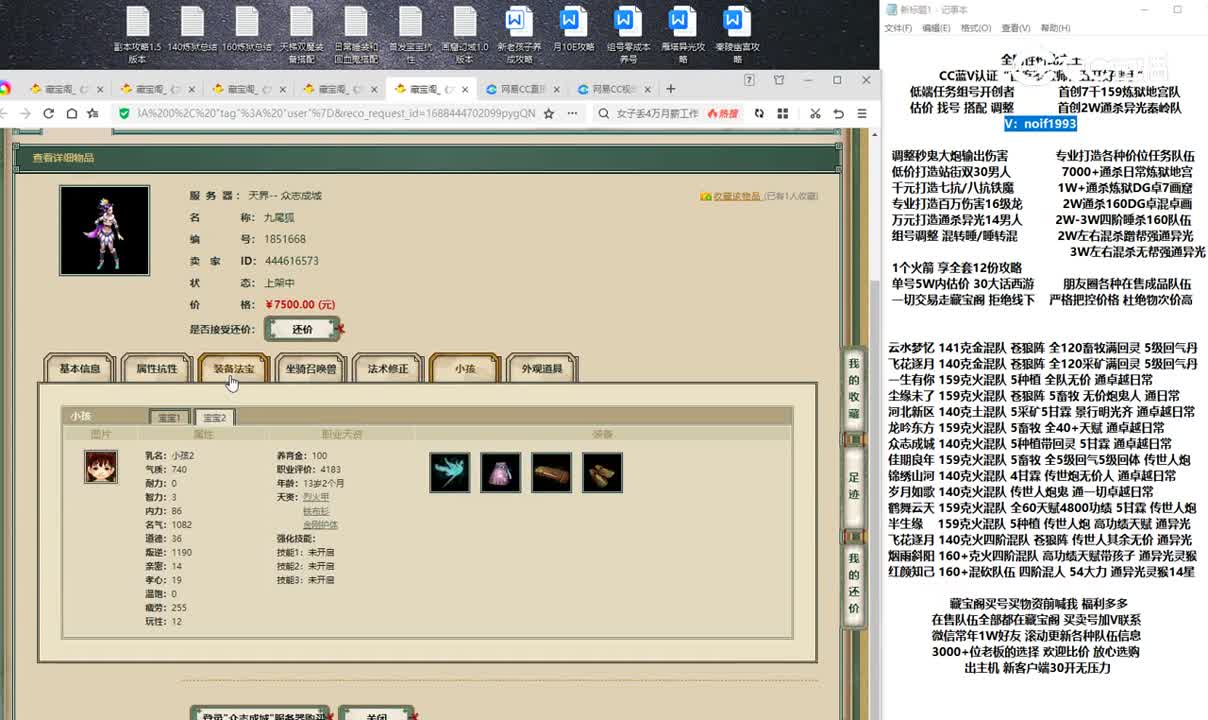Click the scissors screenshot tool icon
Viewport: 1208px width, 720px height.
pyautogui.click(x=815, y=114)
